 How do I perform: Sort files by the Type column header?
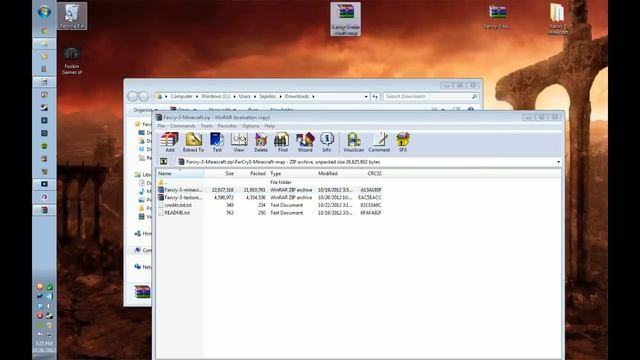[292, 173]
